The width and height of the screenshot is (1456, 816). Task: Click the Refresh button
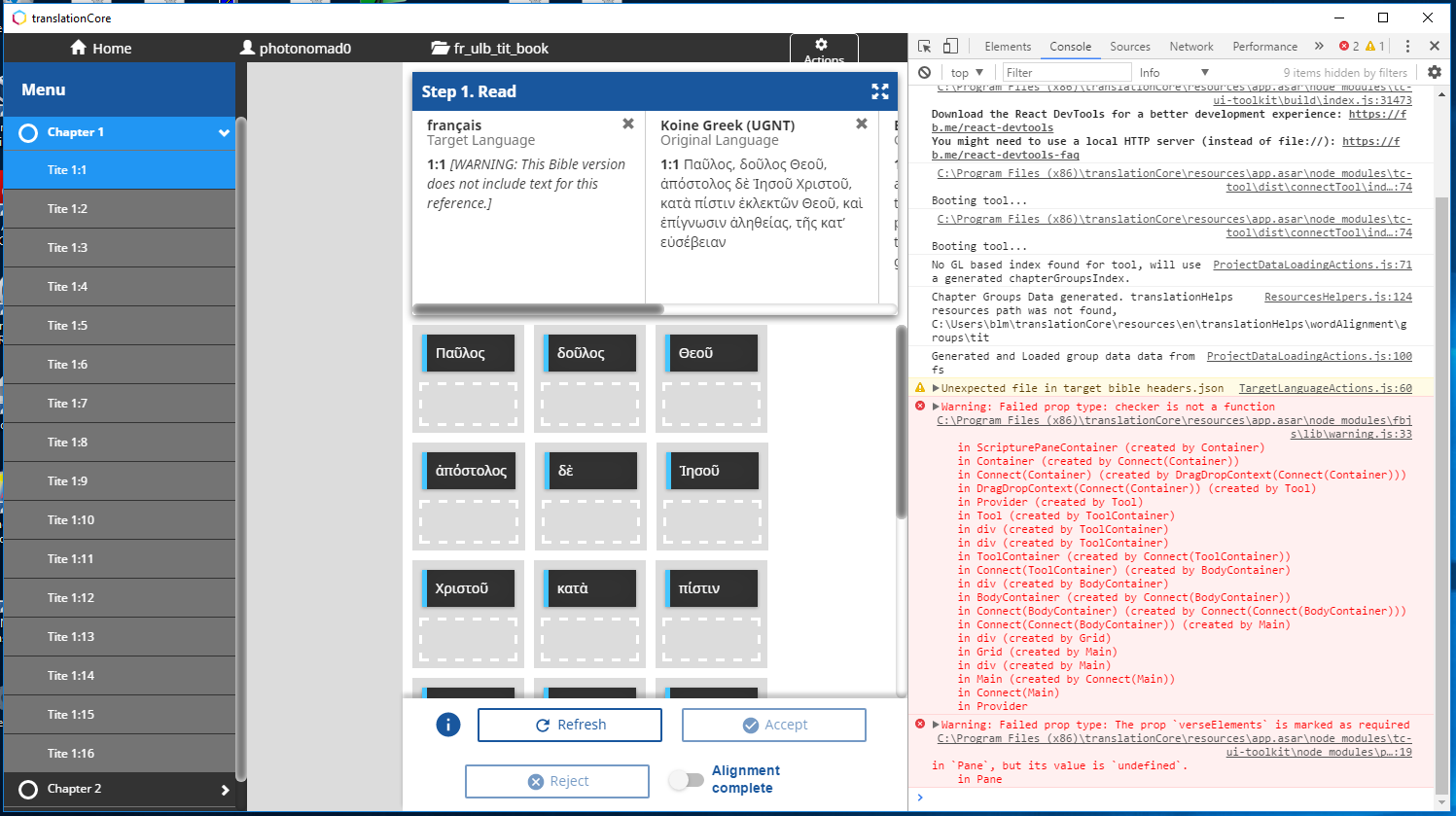(x=570, y=725)
